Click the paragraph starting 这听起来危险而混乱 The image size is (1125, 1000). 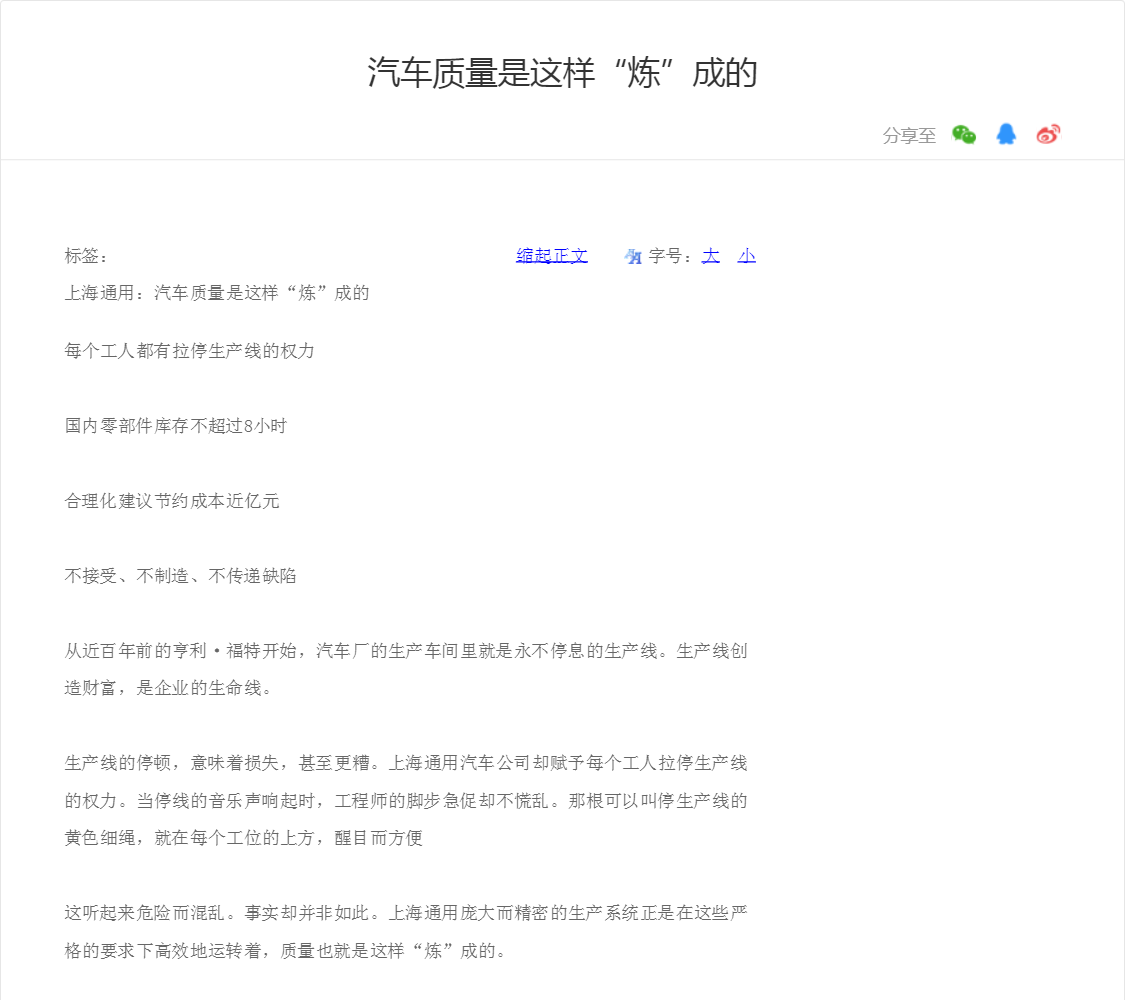coord(406,931)
